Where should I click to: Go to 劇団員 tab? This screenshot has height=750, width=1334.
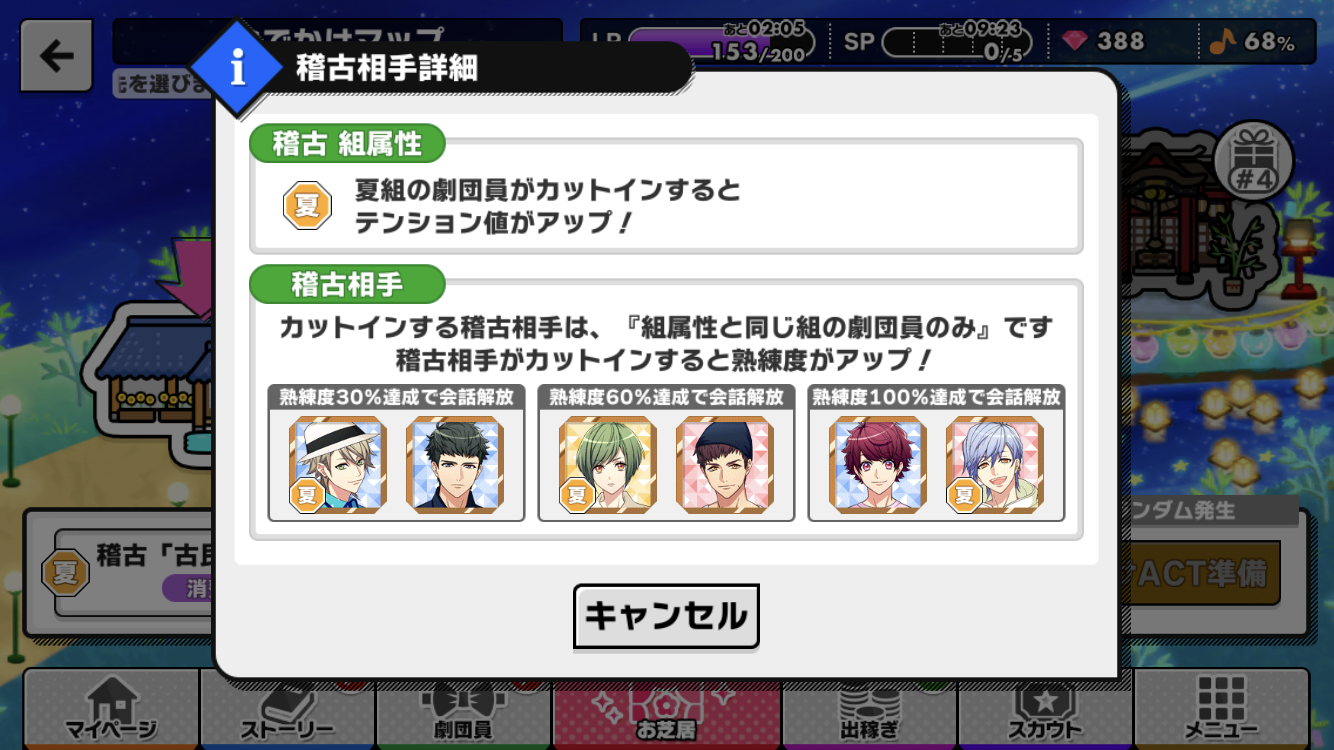click(x=464, y=708)
